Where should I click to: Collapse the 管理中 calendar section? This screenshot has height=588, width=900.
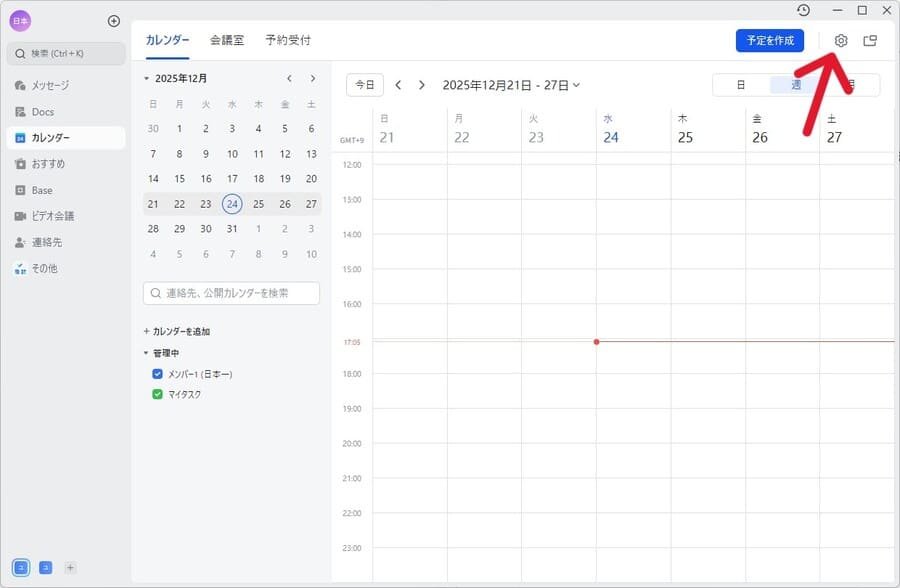[147, 353]
